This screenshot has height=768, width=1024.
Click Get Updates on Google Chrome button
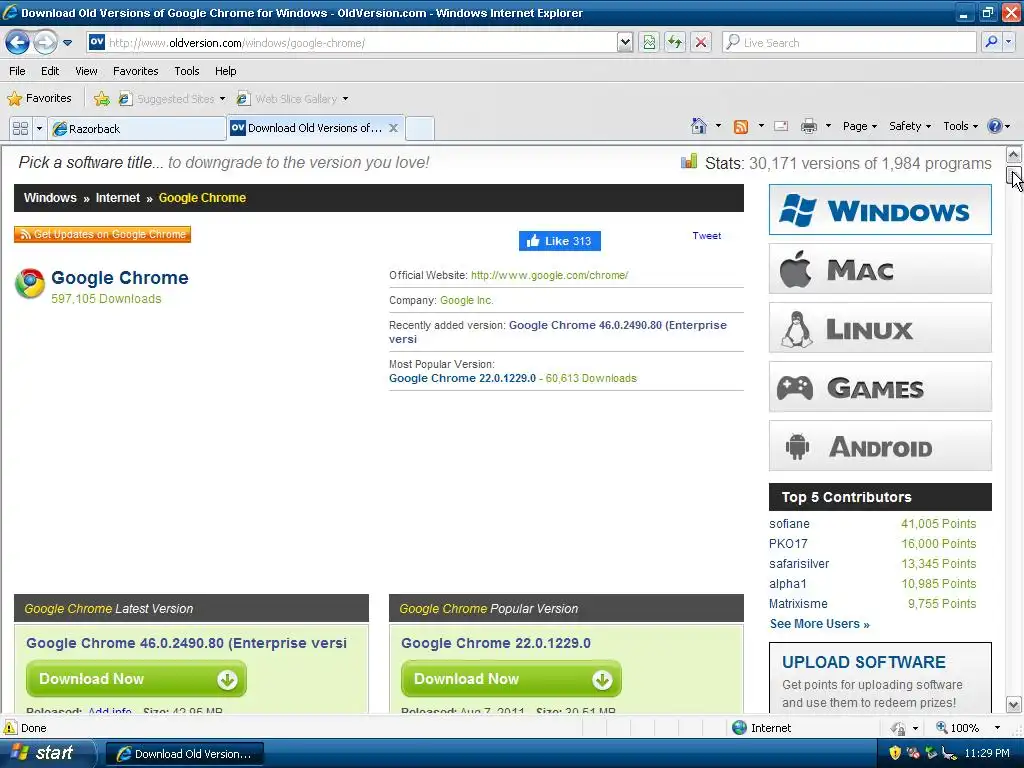tap(103, 234)
